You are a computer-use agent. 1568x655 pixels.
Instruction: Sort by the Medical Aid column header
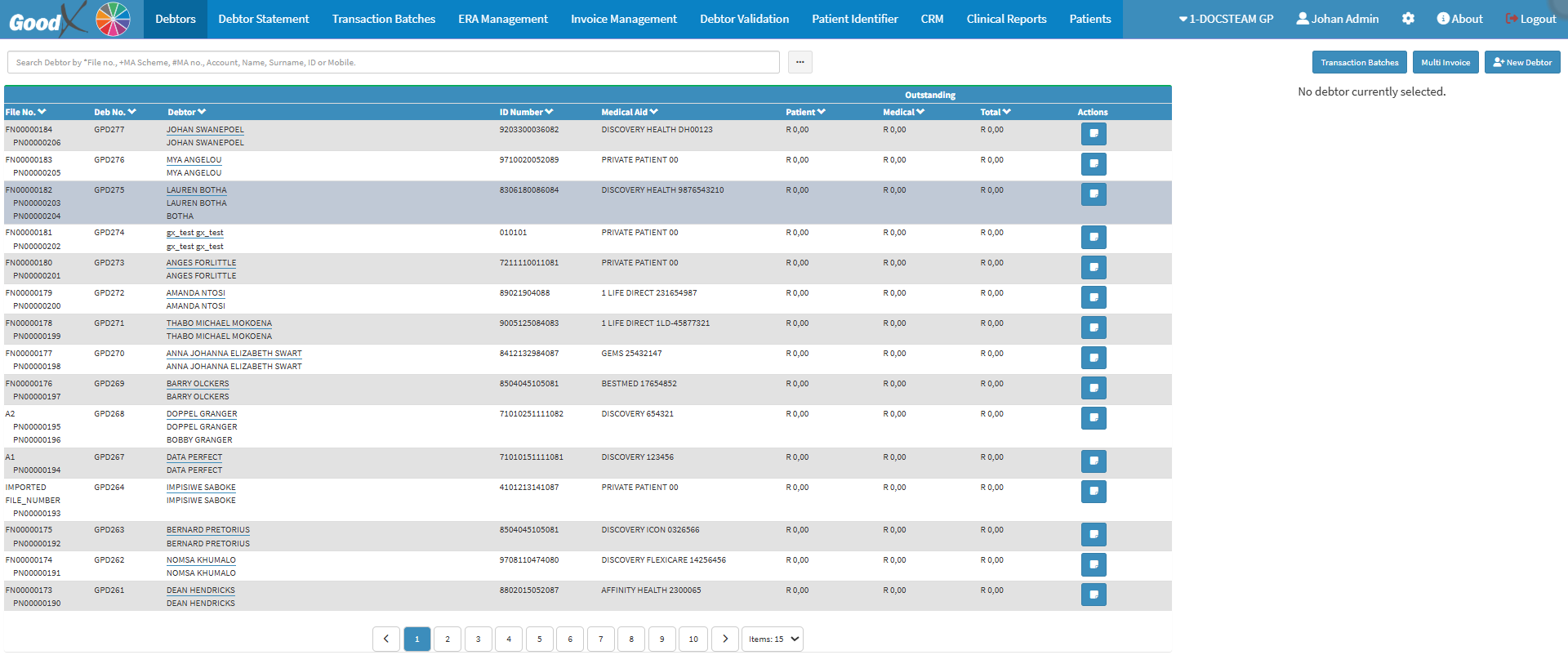click(x=629, y=112)
